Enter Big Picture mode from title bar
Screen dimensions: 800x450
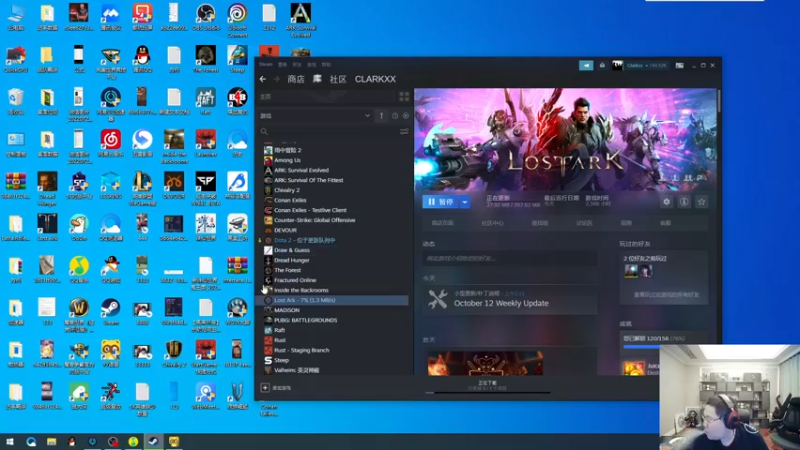[680, 65]
